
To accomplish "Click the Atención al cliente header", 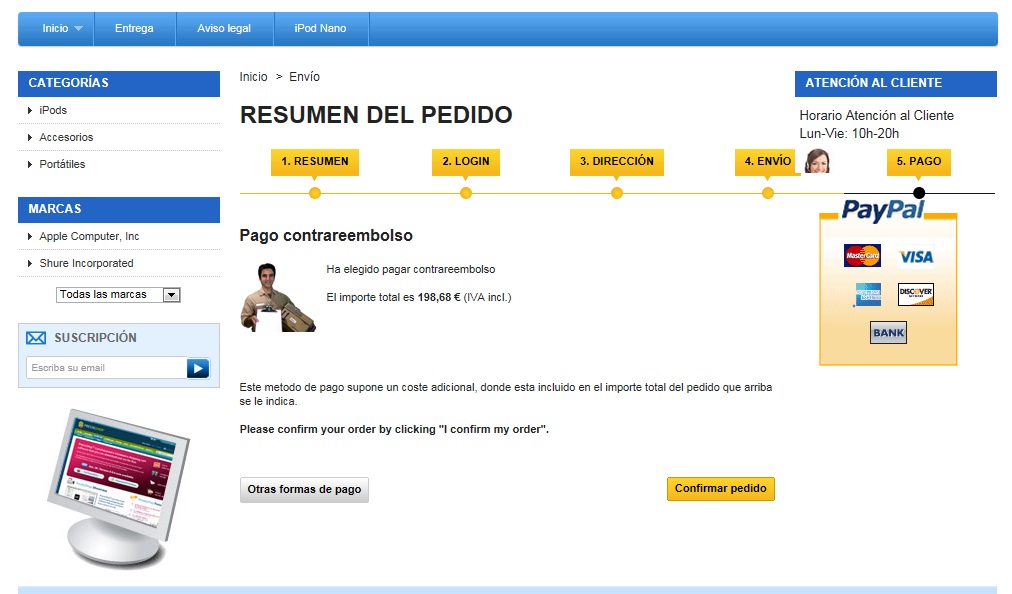I will tap(896, 83).
